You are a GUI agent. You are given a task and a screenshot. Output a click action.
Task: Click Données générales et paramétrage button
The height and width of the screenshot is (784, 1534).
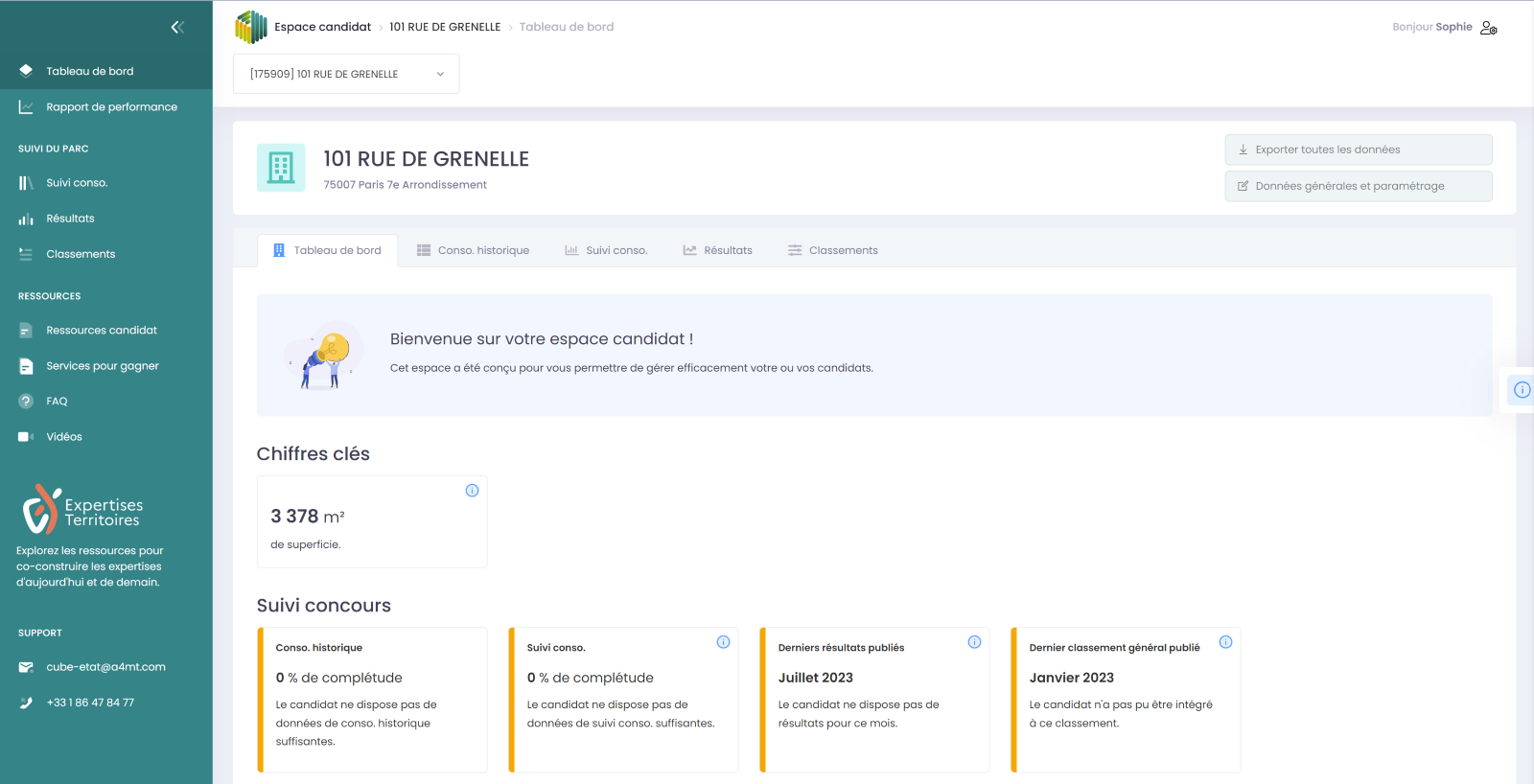[x=1359, y=186]
